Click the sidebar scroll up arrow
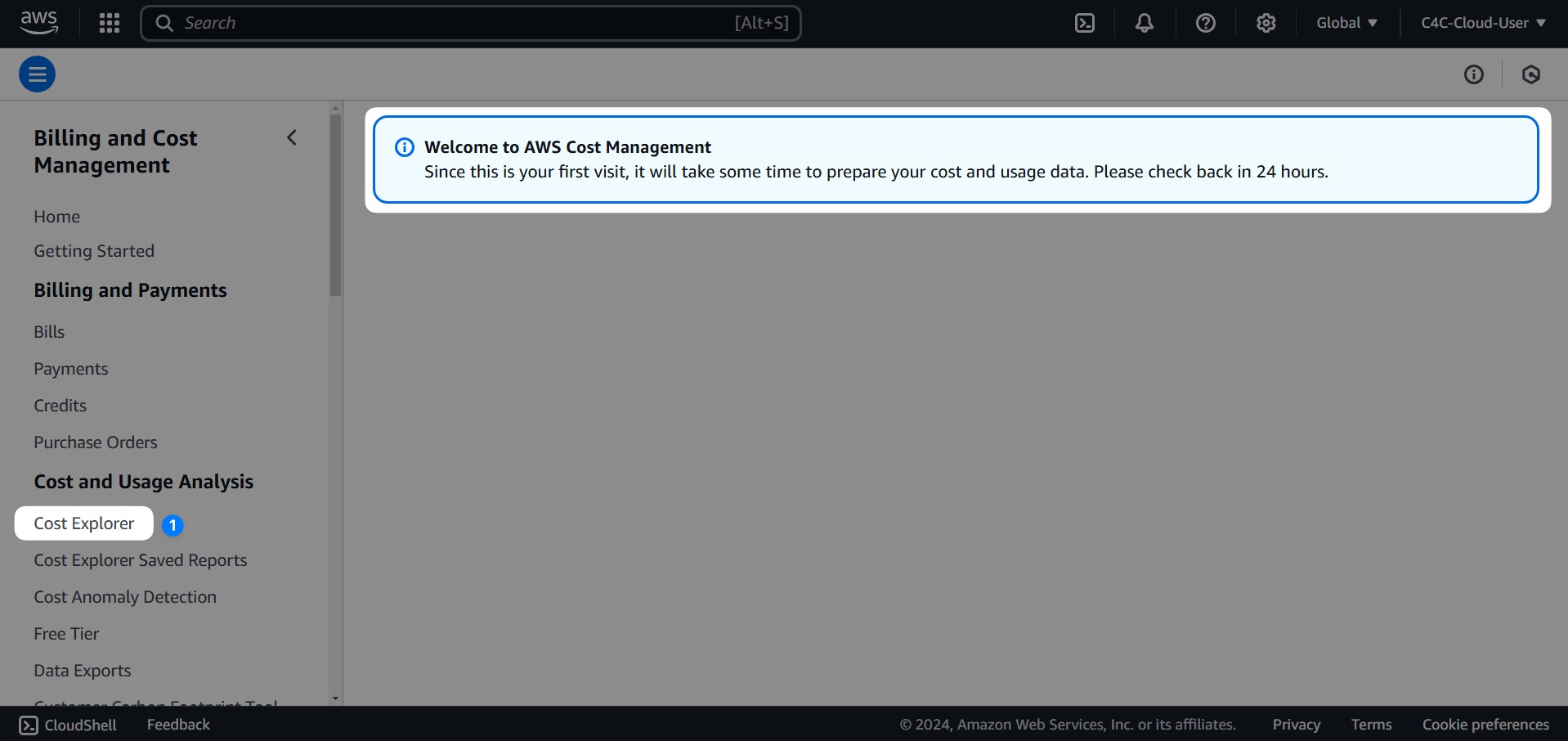 pyautogui.click(x=335, y=108)
